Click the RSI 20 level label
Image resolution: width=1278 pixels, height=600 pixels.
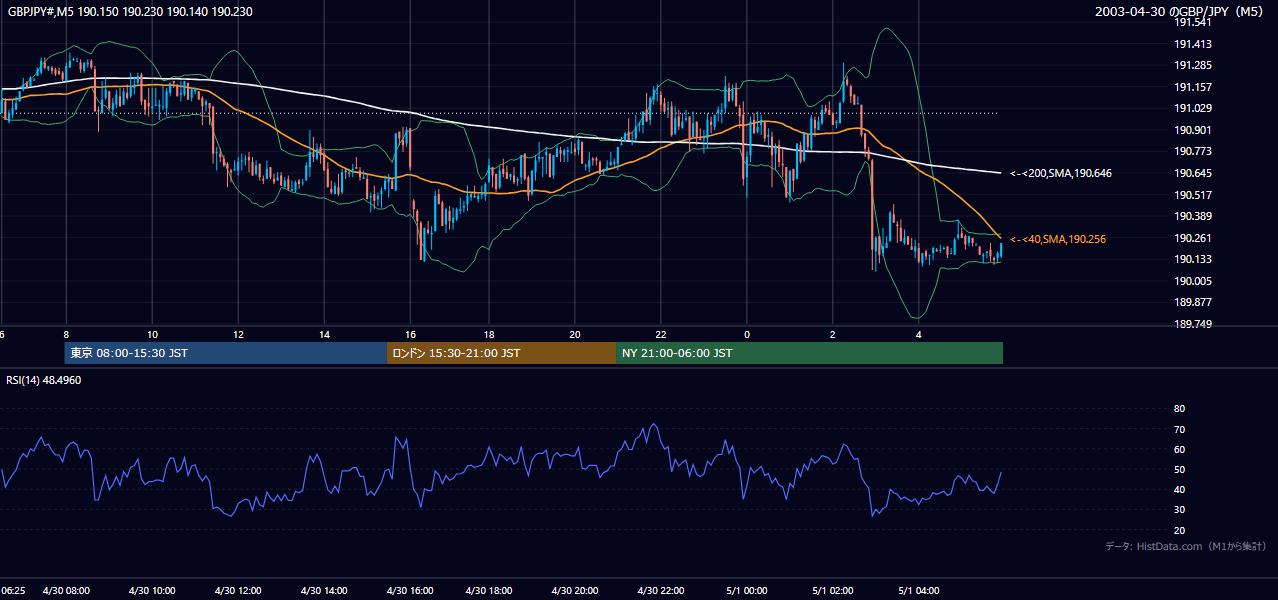pos(1179,530)
